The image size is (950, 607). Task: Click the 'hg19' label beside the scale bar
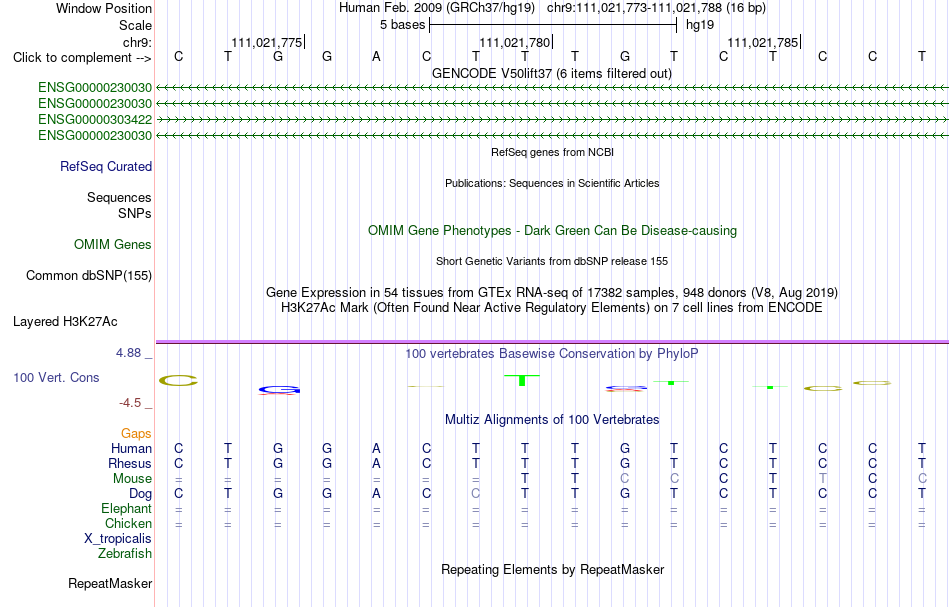(x=700, y=25)
